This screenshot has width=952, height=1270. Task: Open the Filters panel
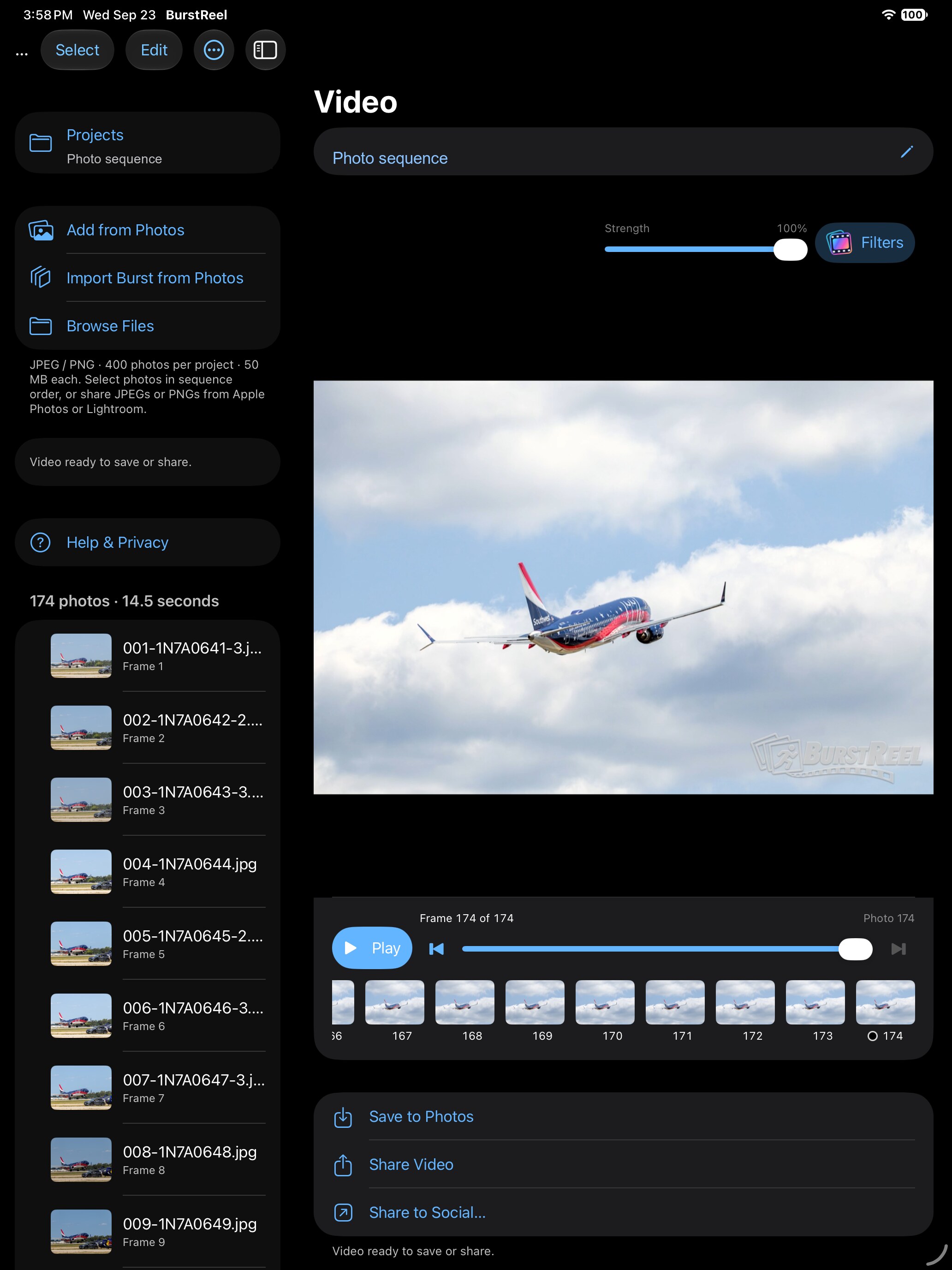865,243
